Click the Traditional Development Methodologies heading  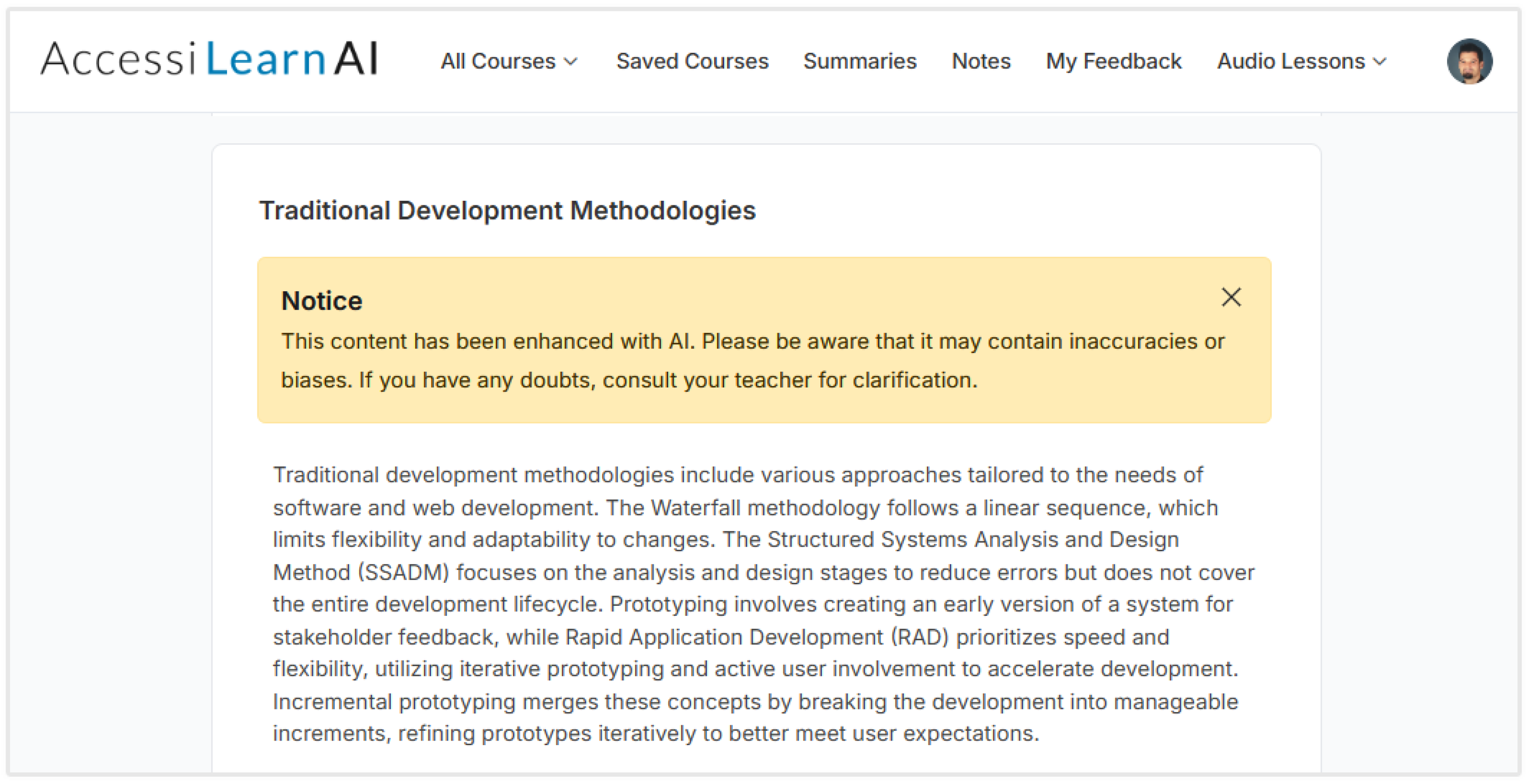point(507,211)
